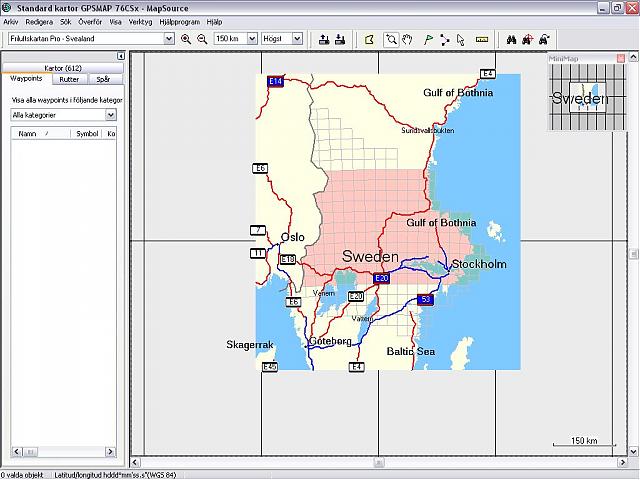Screen dimensions: 640x480
Task: Click the Göteborg label on map
Action: pyautogui.click(x=330, y=341)
